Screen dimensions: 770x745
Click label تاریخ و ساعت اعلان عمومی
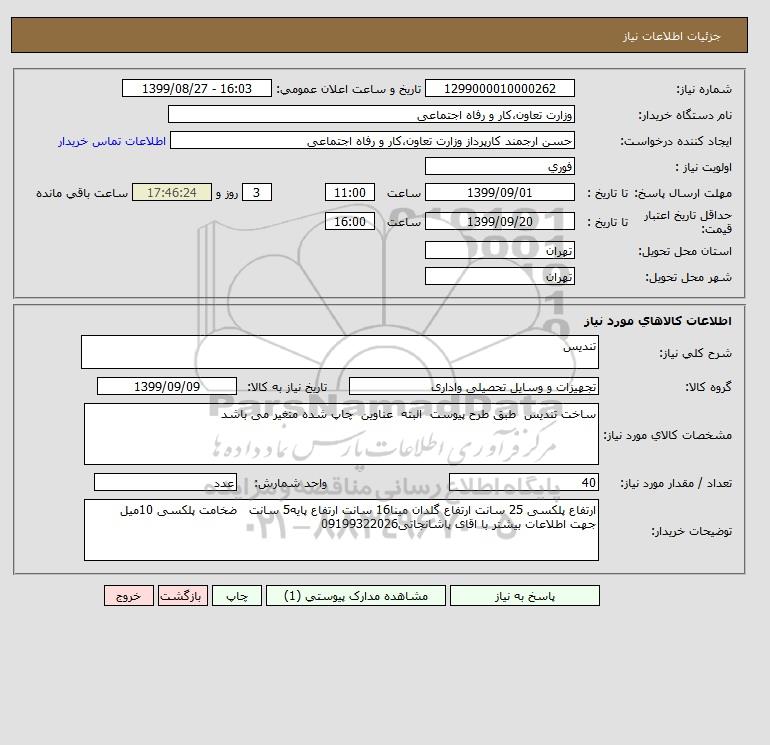coord(349,89)
